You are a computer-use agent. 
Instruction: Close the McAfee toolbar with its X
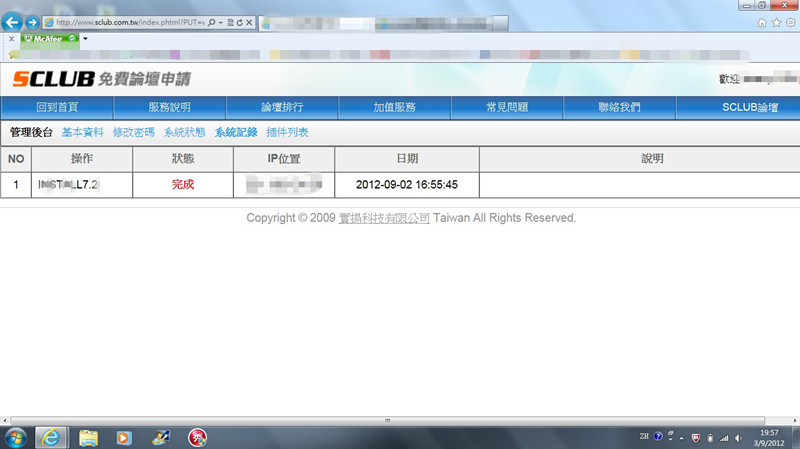click(x=11, y=39)
